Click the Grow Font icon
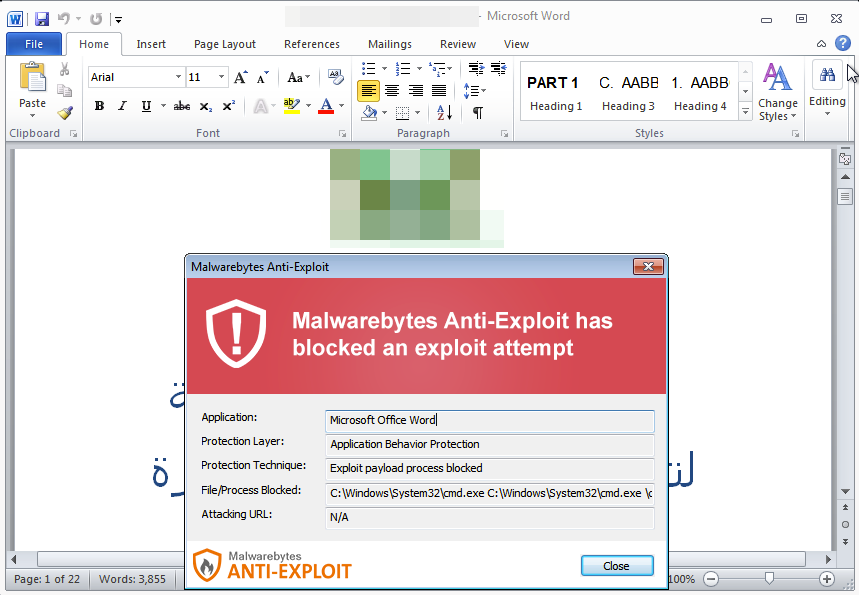The width and height of the screenshot is (859, 595). 240,77
